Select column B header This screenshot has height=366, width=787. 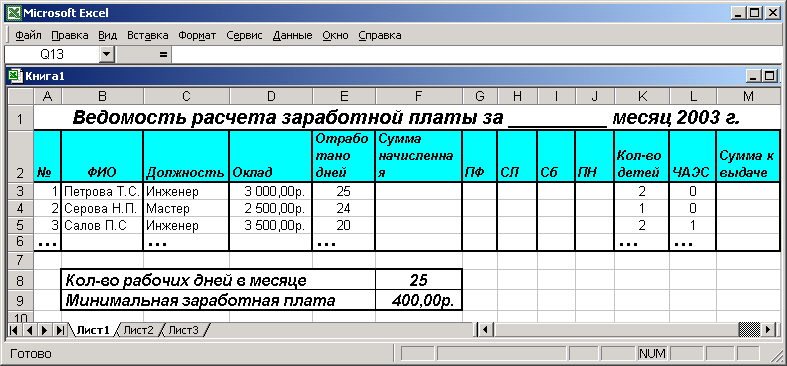pyautogui.click(x=102, y=96)
